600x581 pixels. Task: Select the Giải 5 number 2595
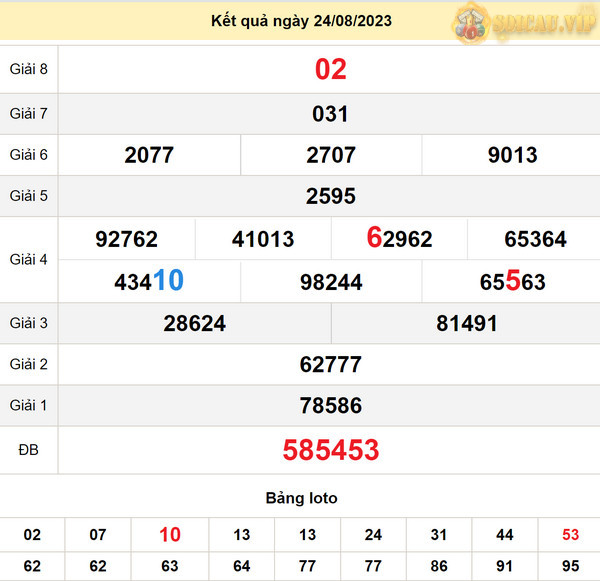(330, 196)
